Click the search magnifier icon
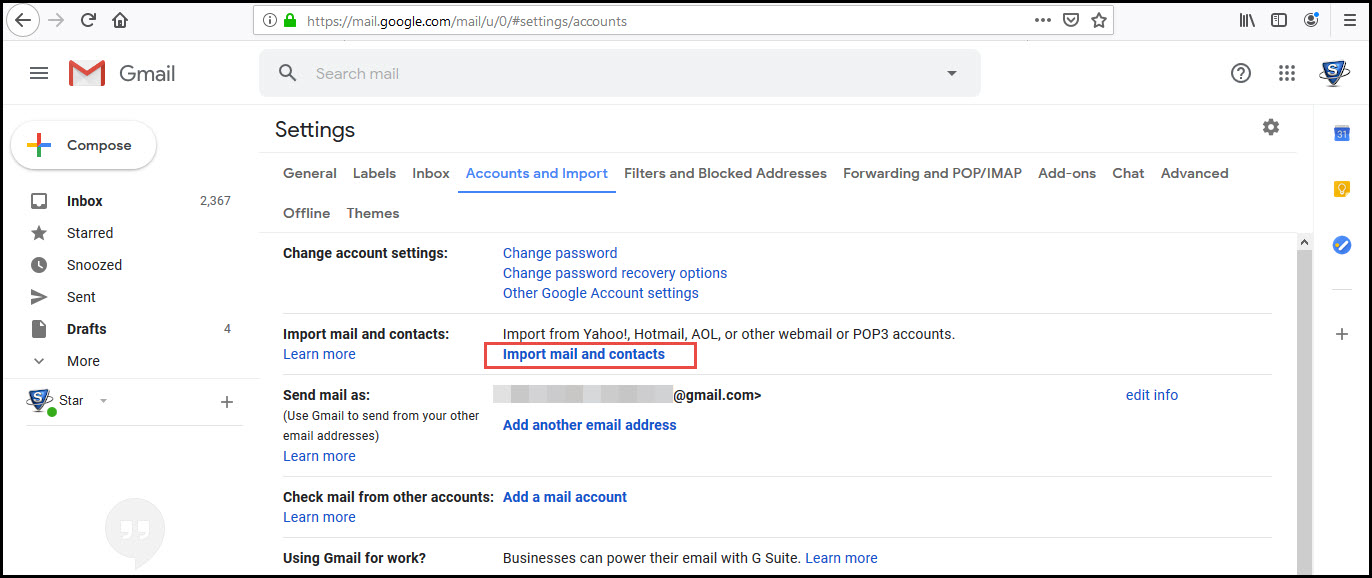Screen dimensions: 1372x578 (x=288, y=73)
